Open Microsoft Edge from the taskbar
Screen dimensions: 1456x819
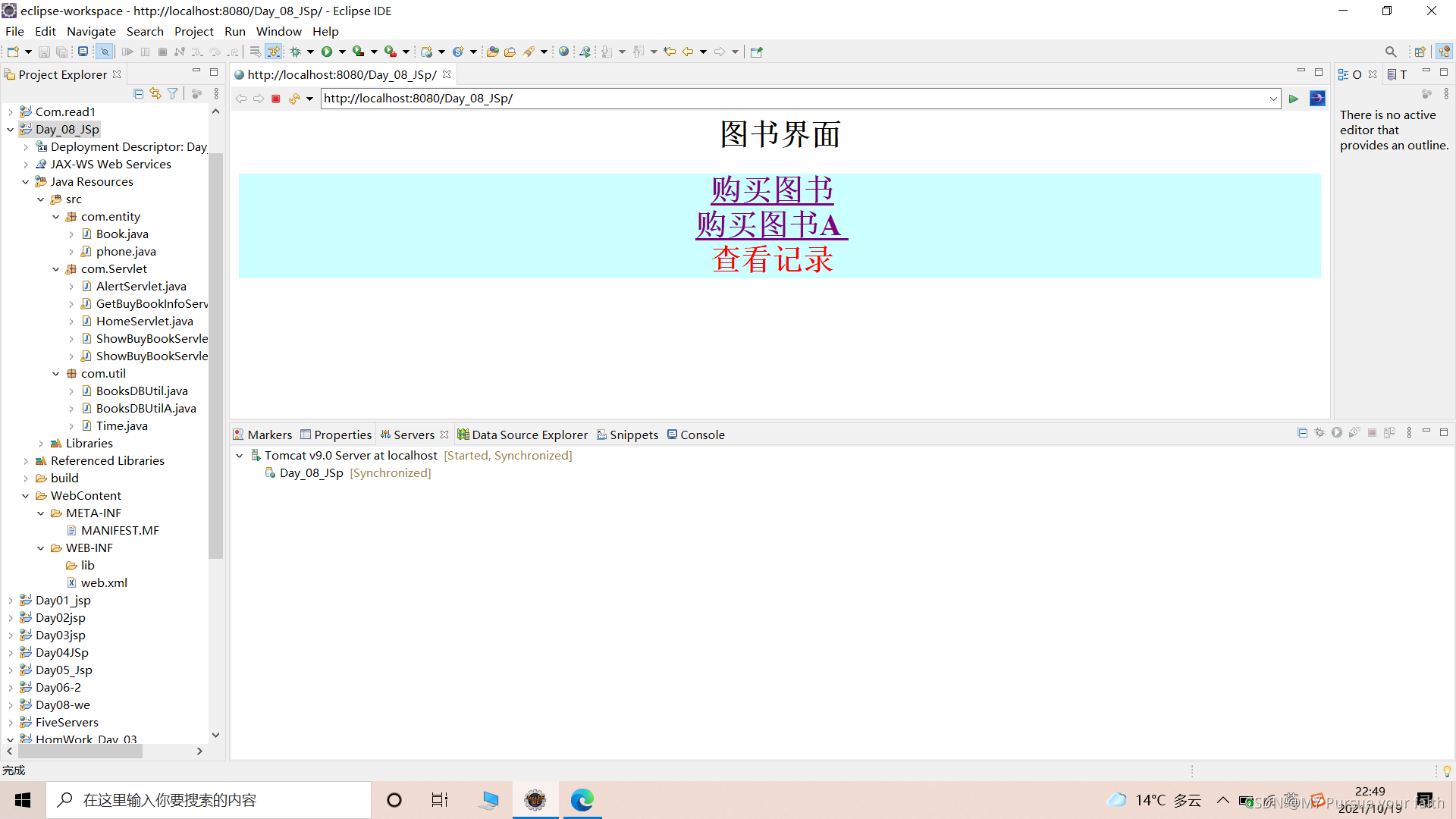pos(582,800)
